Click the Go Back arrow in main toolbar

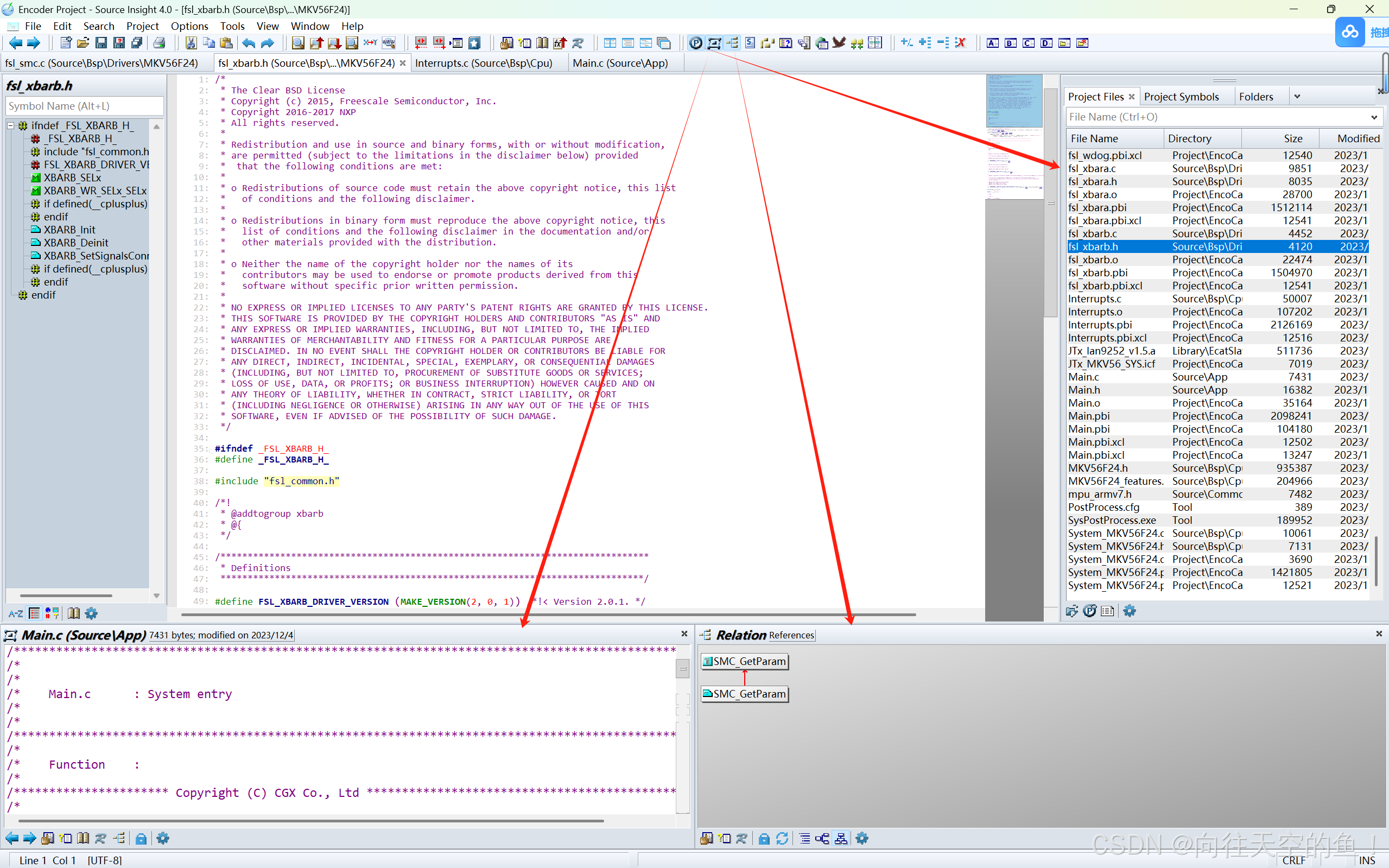(16, 43)
